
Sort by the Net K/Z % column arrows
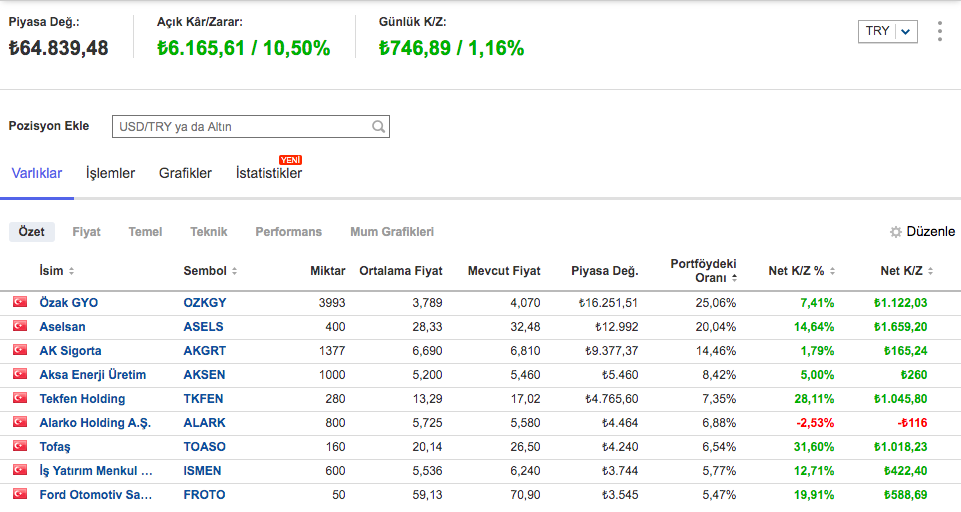pos(832,271)
